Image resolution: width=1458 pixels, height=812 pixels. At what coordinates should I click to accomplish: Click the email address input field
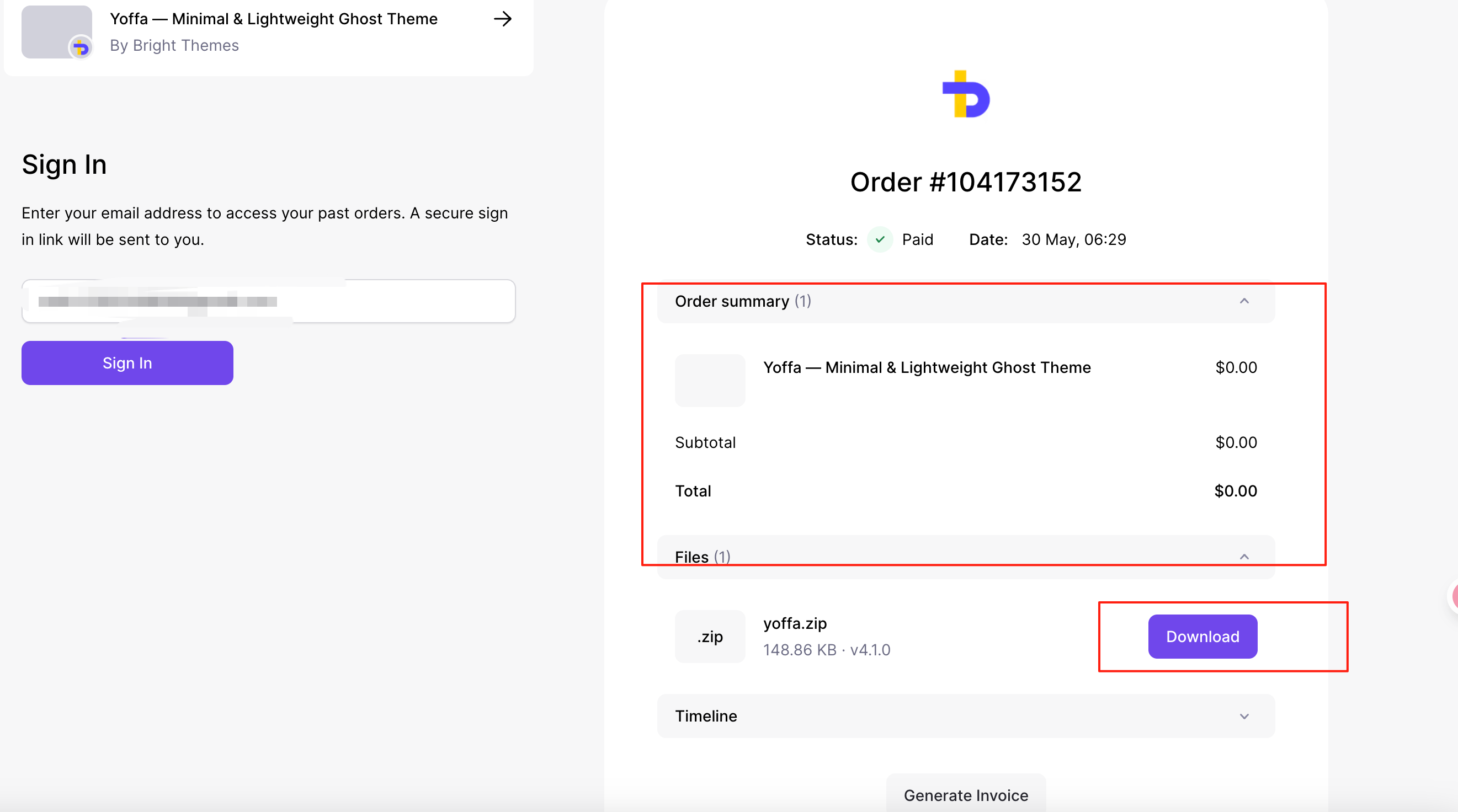tap(268, 301)
